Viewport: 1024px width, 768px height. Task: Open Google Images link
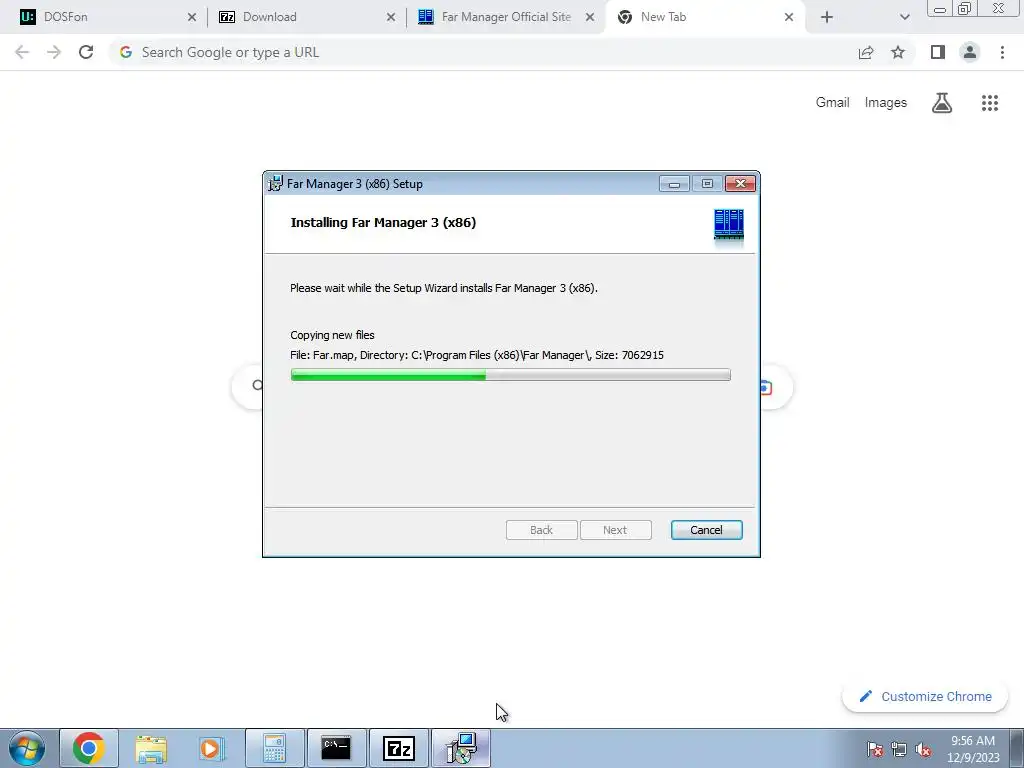(886, 103)
